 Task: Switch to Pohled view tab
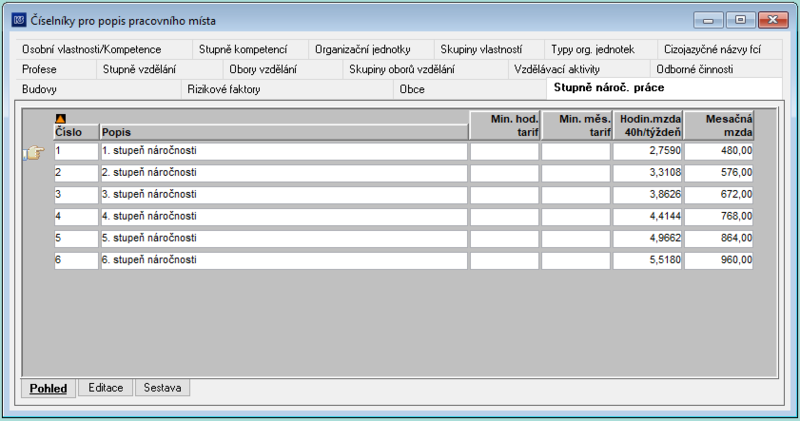[48, 388]
